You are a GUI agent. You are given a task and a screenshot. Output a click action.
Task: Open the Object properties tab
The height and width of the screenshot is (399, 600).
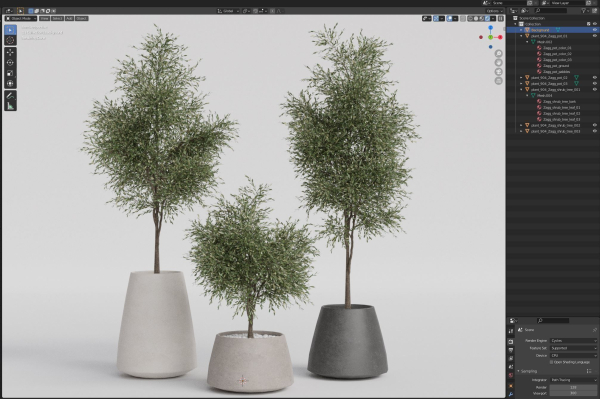point(511,386)
